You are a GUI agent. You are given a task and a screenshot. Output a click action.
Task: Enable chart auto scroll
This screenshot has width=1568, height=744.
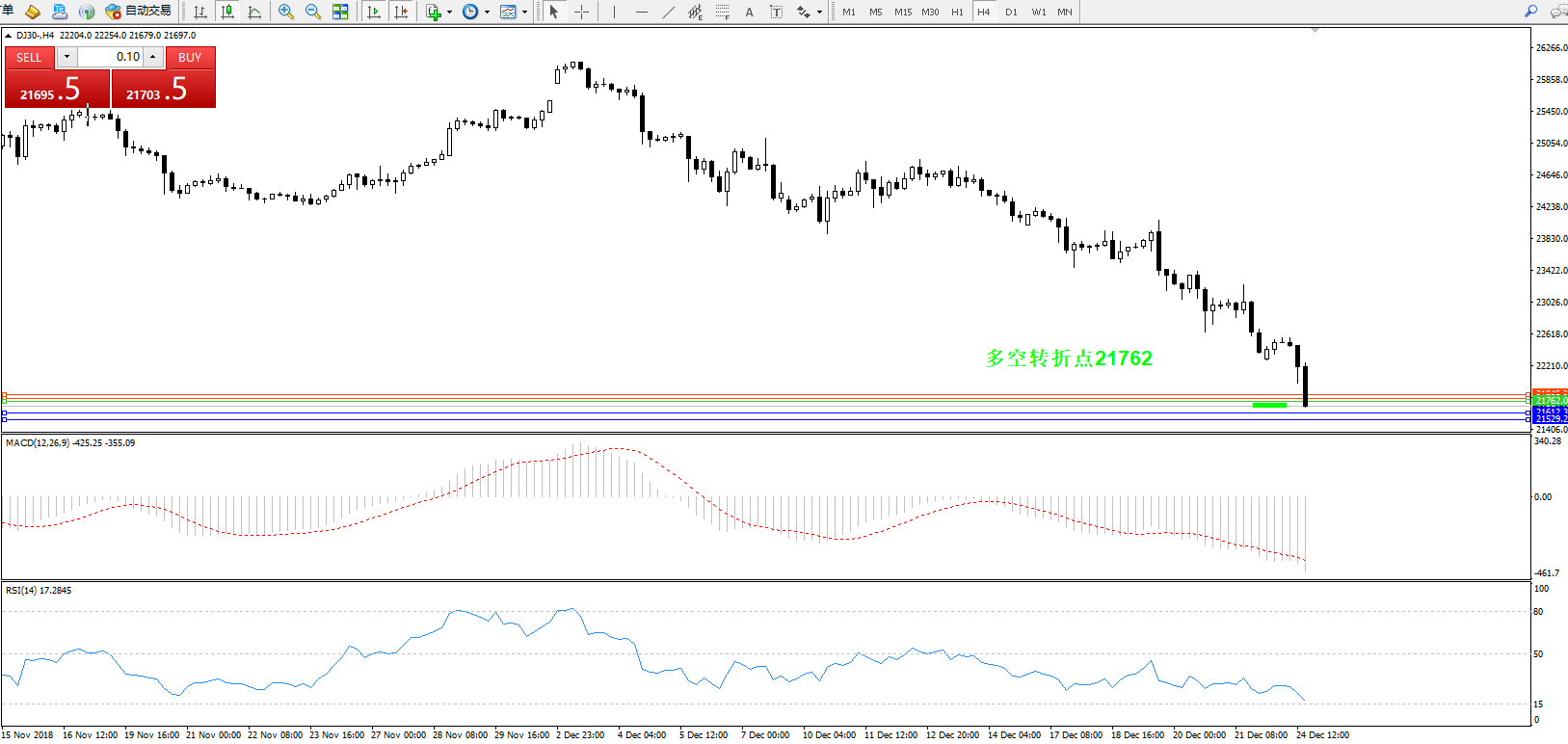[x=374, y=12]
